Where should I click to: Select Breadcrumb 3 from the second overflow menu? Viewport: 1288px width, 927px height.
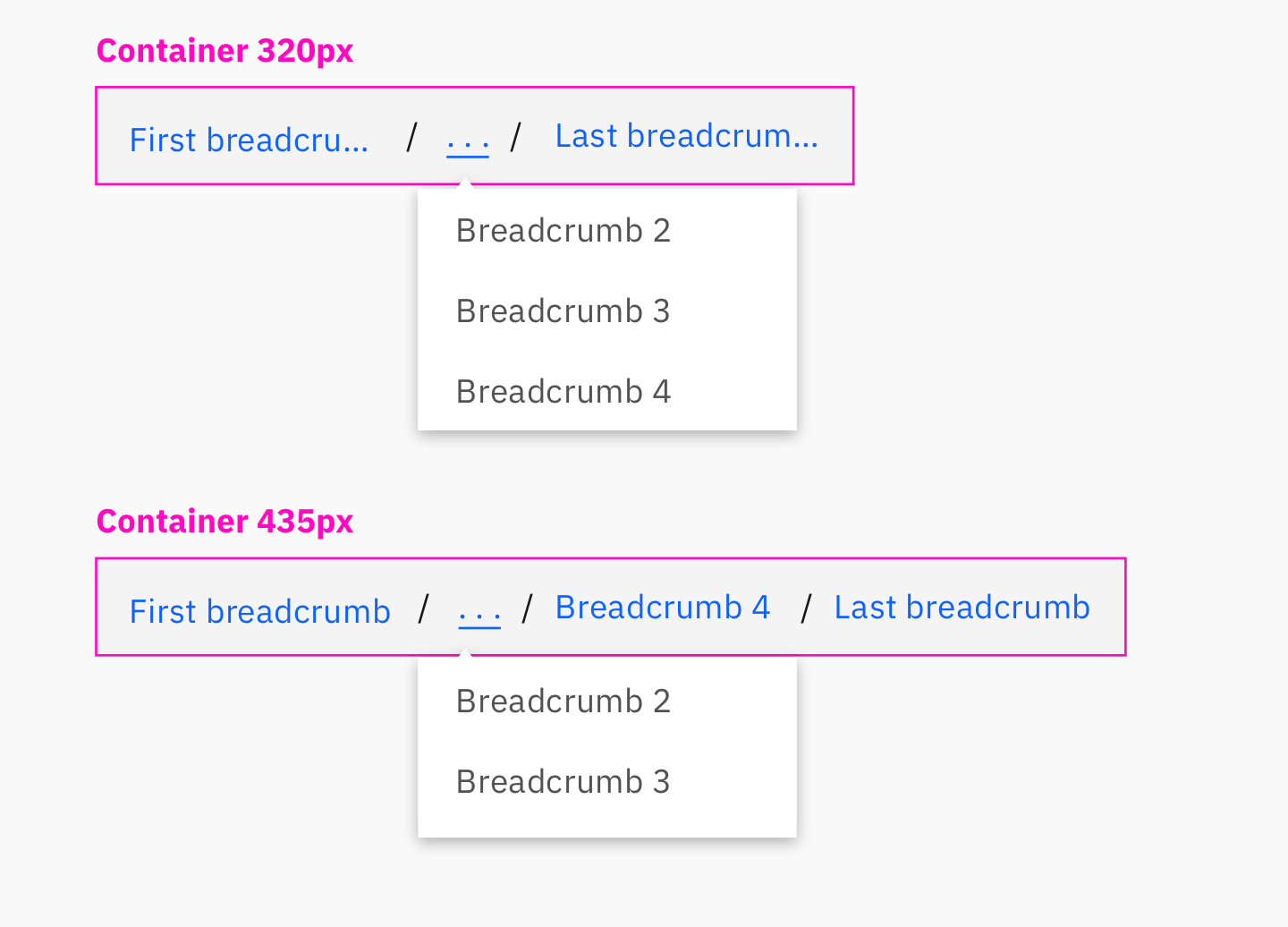563,781
